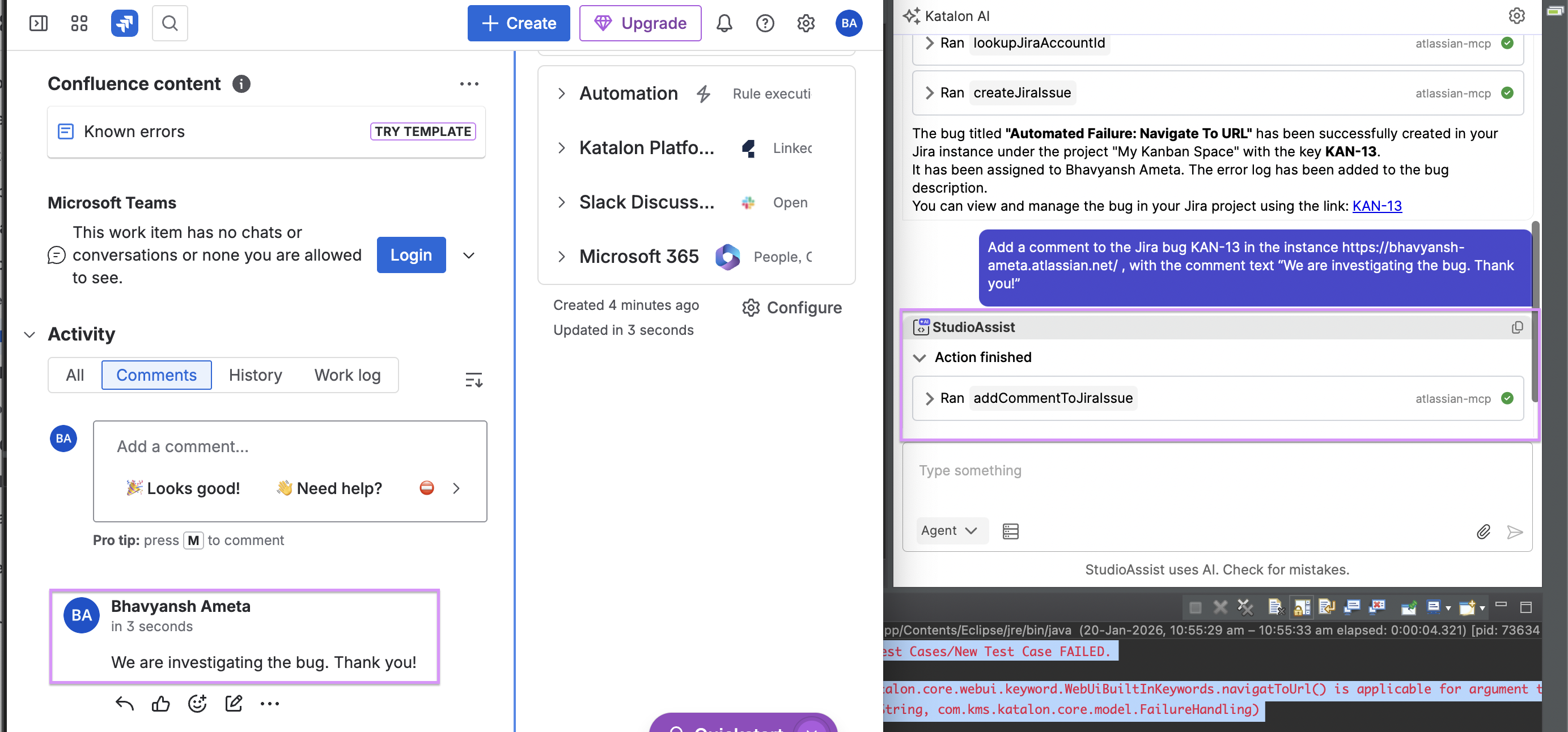
Task: Copy the StudioAssist response
Action: click(x=1517, y=327)
